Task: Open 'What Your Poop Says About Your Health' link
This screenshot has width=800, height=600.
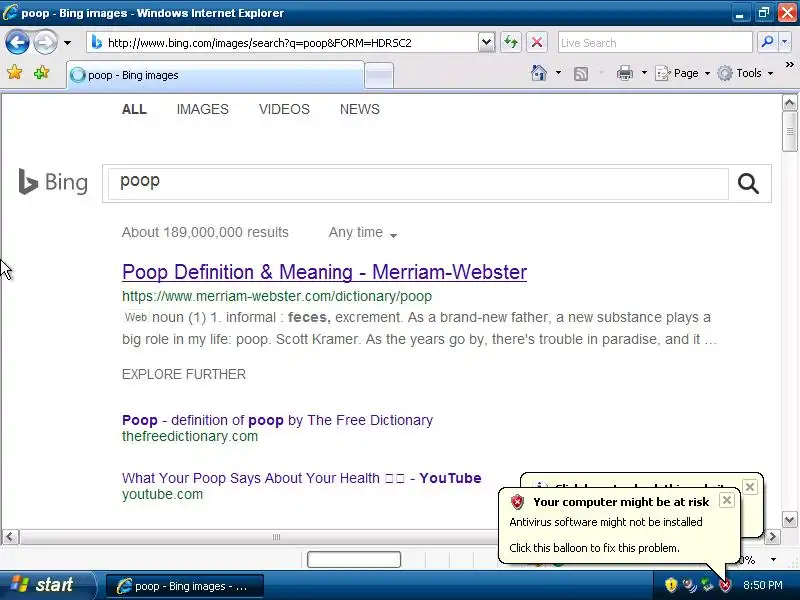Action: point(302,478)
